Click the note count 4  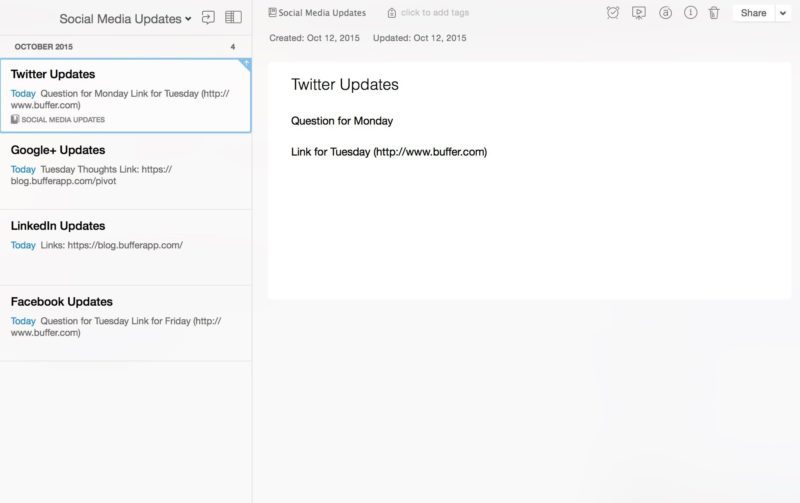[233, 46]
